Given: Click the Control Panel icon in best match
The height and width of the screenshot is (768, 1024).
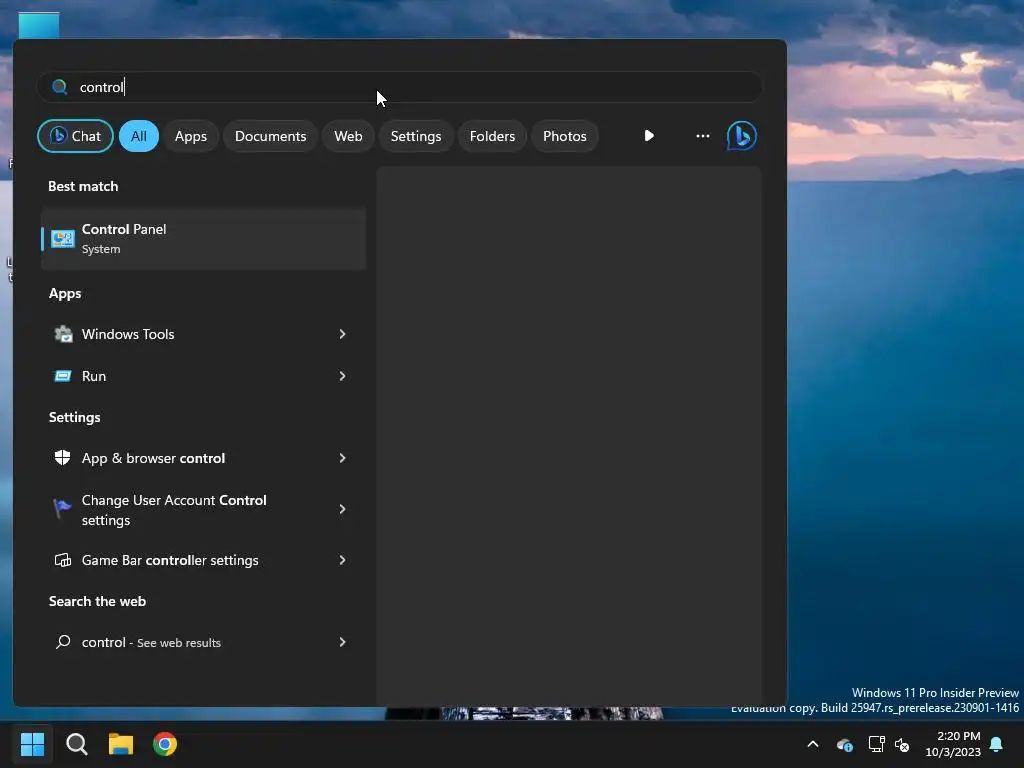Looking at the screenshot, I should tap(63, 239).
